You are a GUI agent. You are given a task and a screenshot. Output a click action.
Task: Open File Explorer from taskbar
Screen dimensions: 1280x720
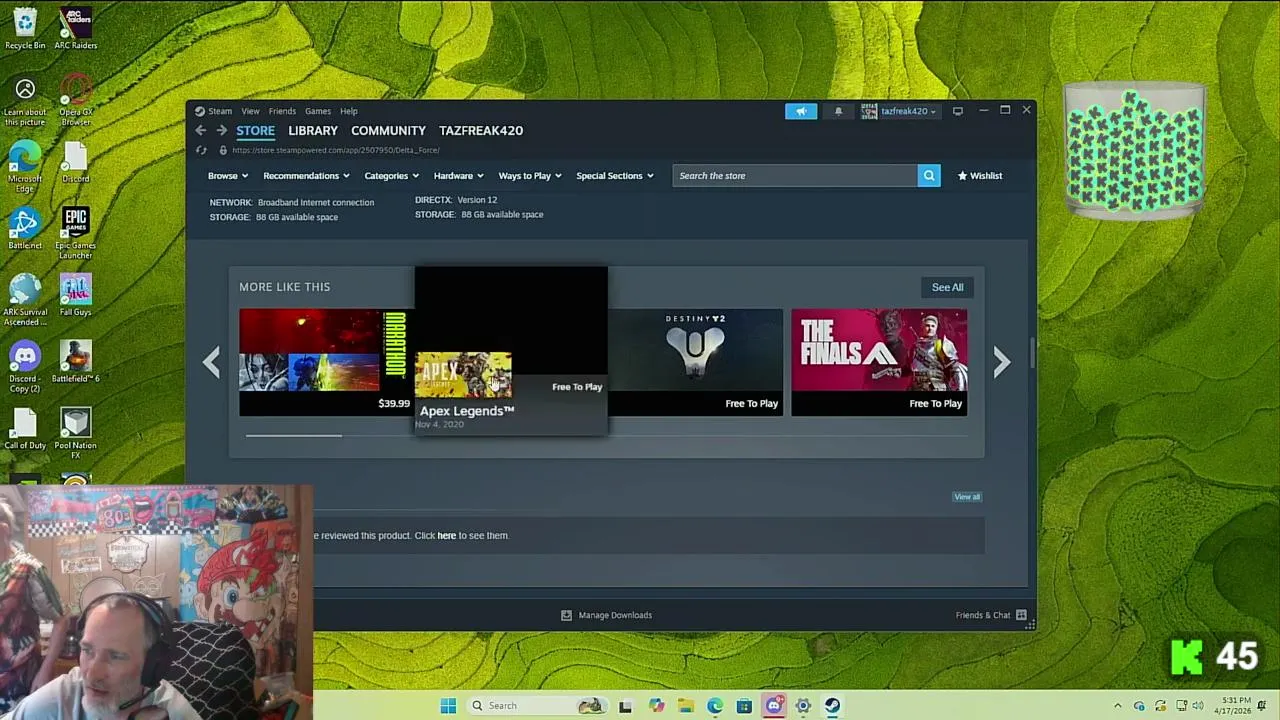click(x=685, y=706)
